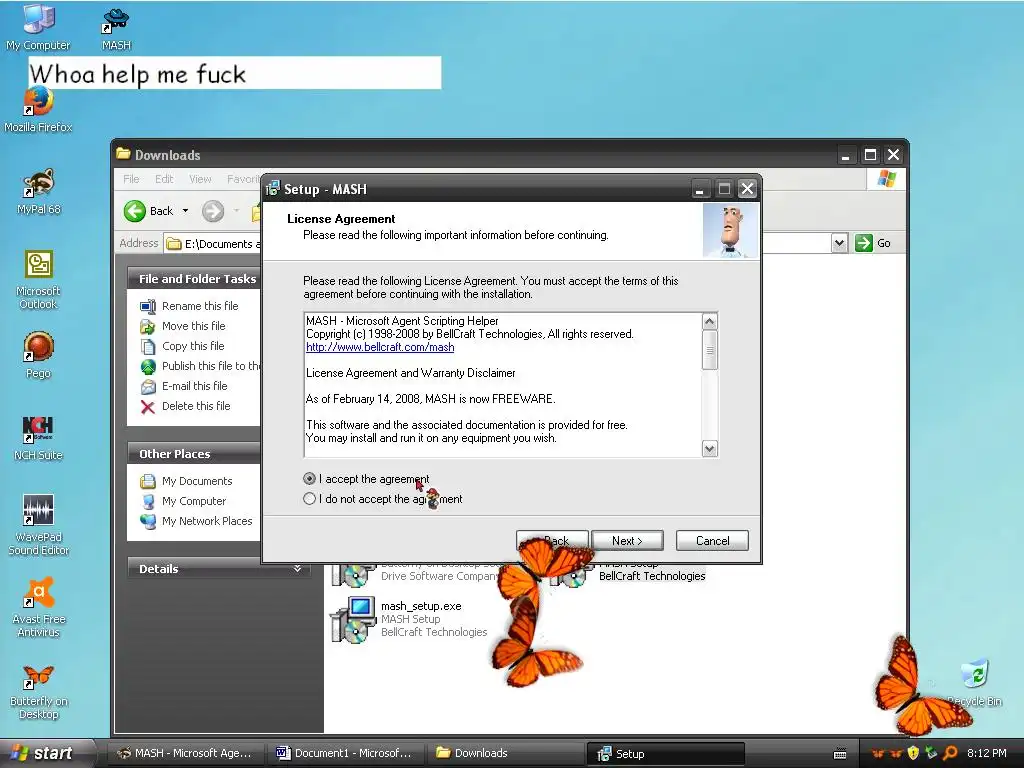
Task: Click the "BellCraft Technologies" text under mash_setup.exe
Action: tap(434, 632)
